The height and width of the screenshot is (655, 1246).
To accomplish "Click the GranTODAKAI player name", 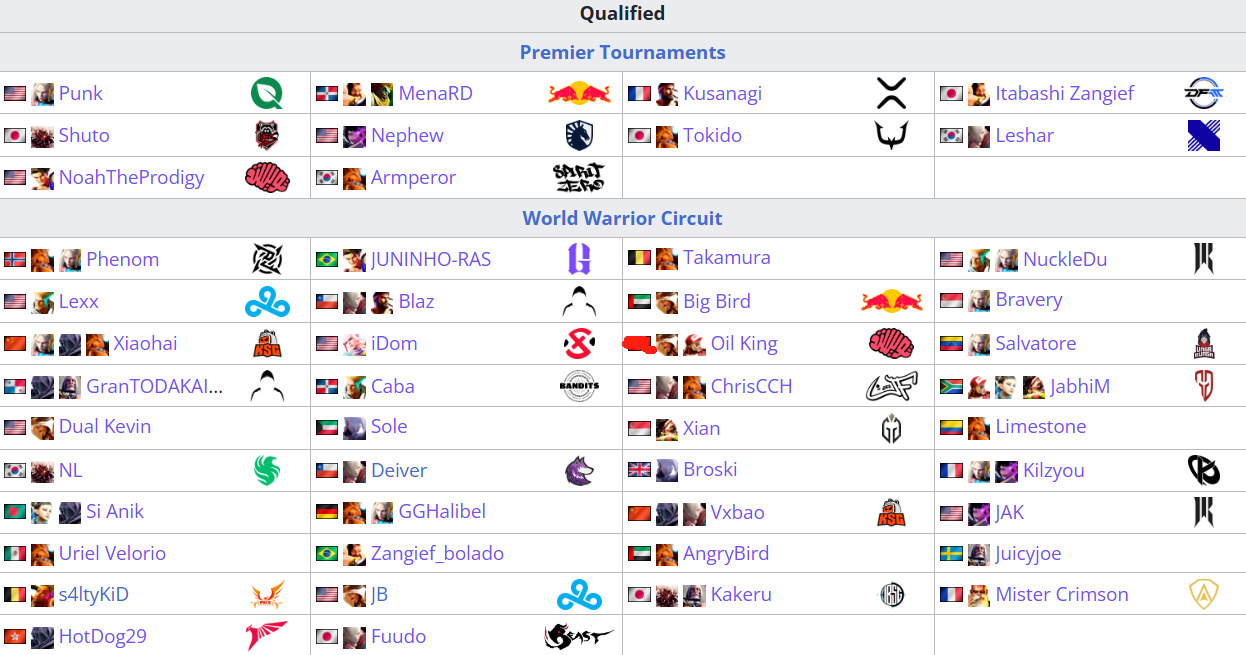I will [x=155, y=386].
